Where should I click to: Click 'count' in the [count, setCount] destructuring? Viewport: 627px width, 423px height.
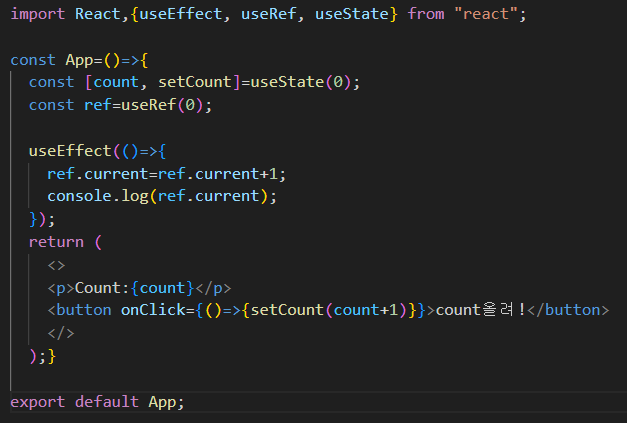click(x=116, y=82)
